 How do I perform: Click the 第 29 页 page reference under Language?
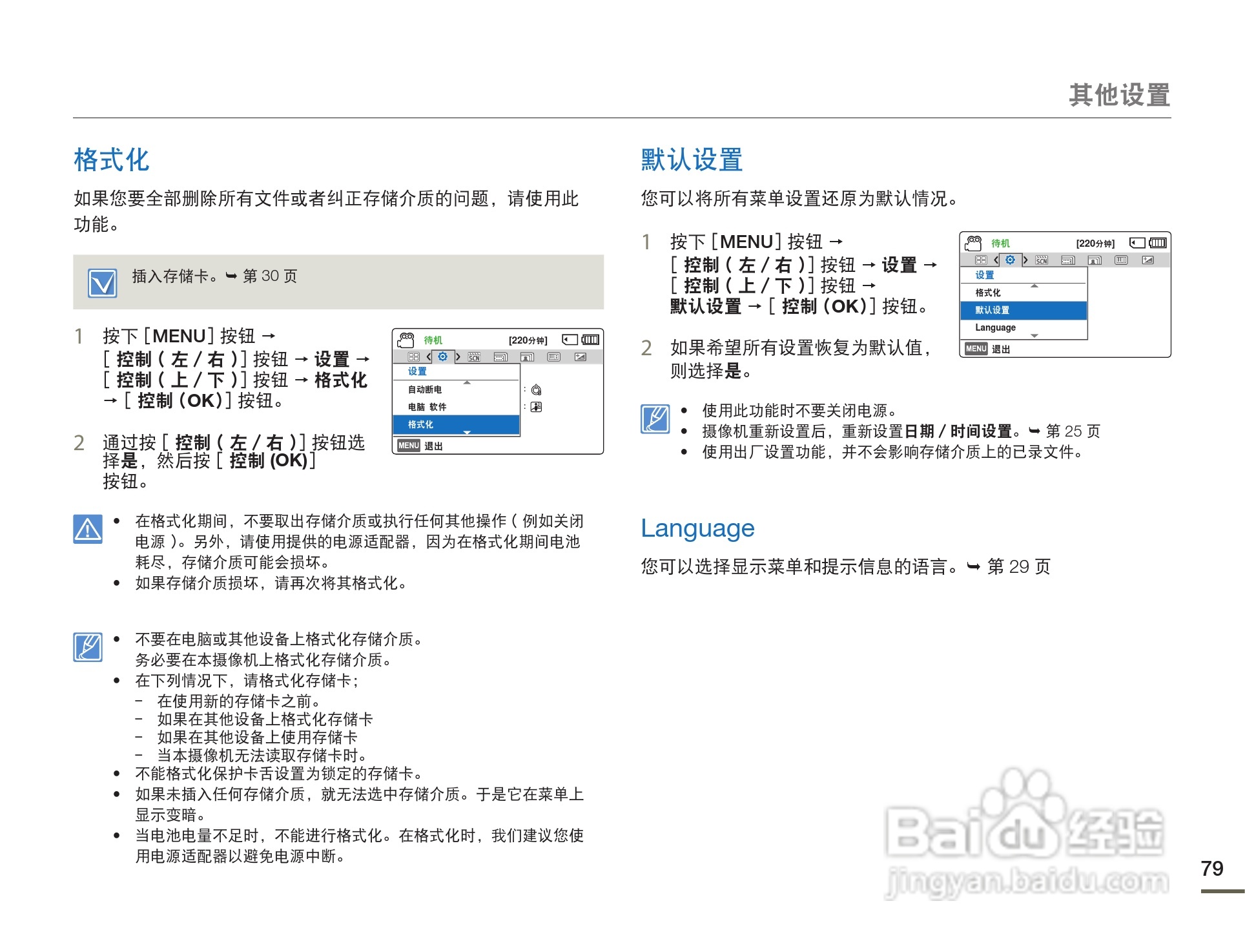tap(1018, 567)
